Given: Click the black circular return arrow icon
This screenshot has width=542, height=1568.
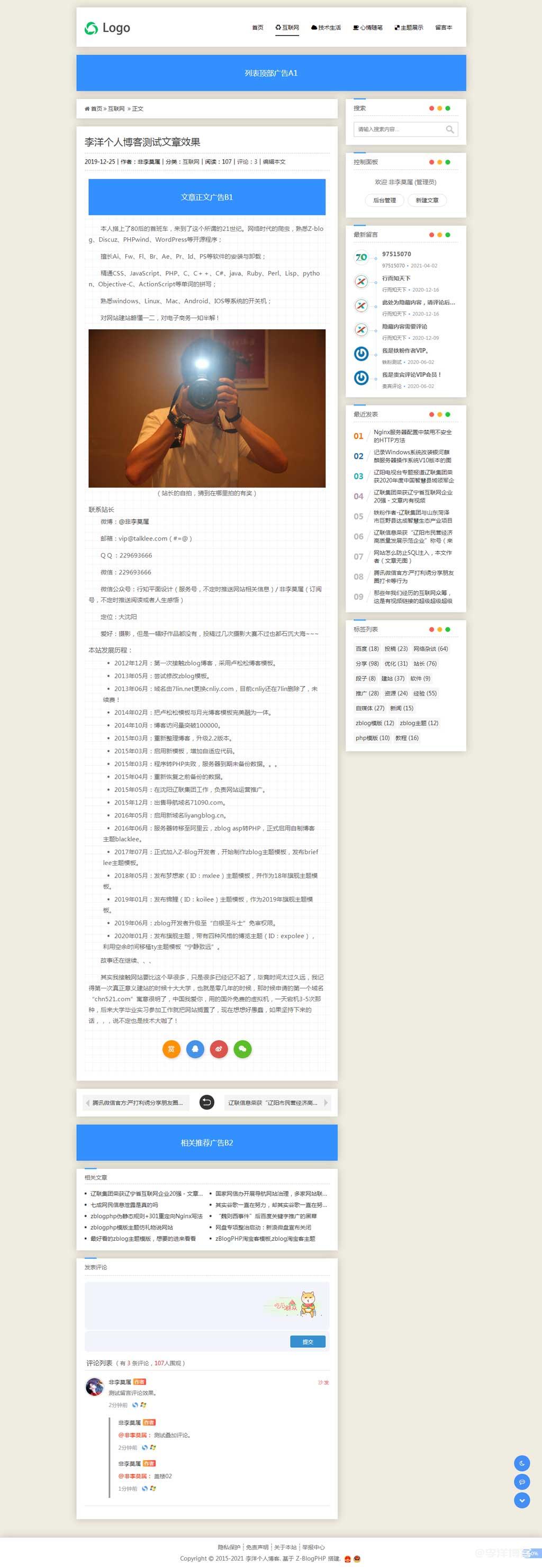Looking at the screenshot, I should click(x=207, y=1102).
